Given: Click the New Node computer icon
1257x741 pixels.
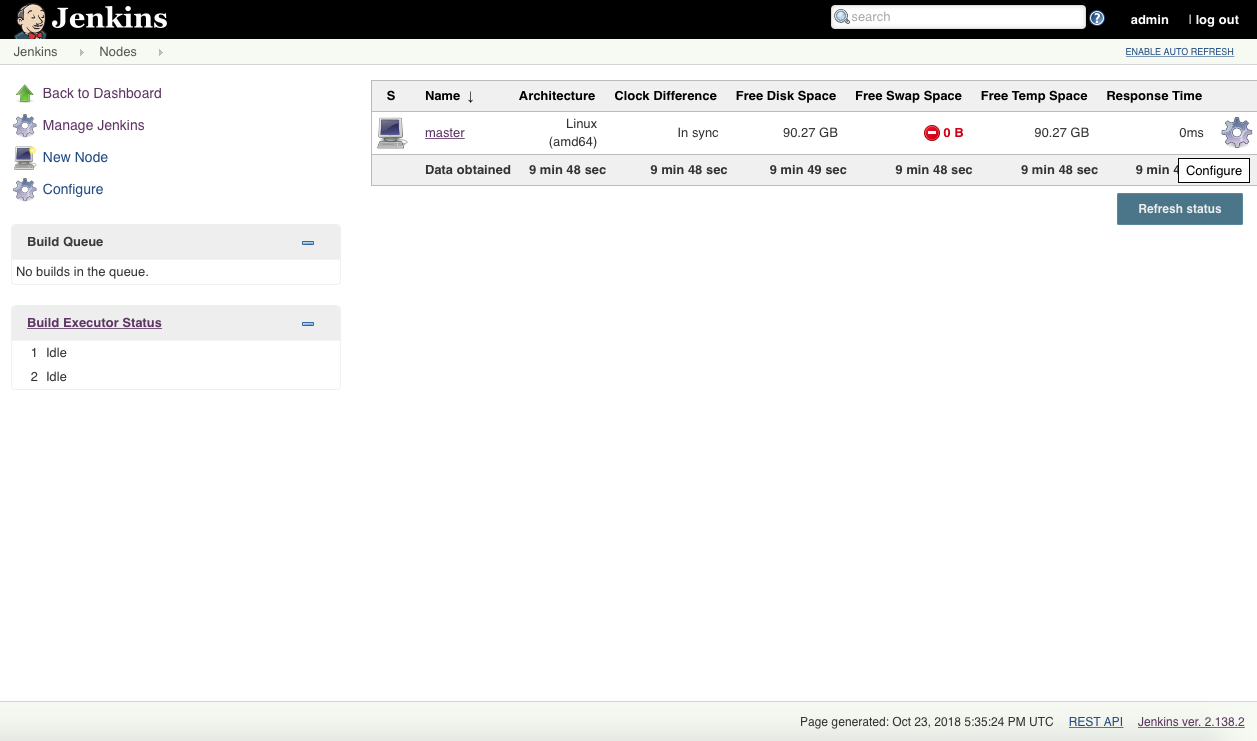Looking at the screenshot, I should click(x=25, y=157).
